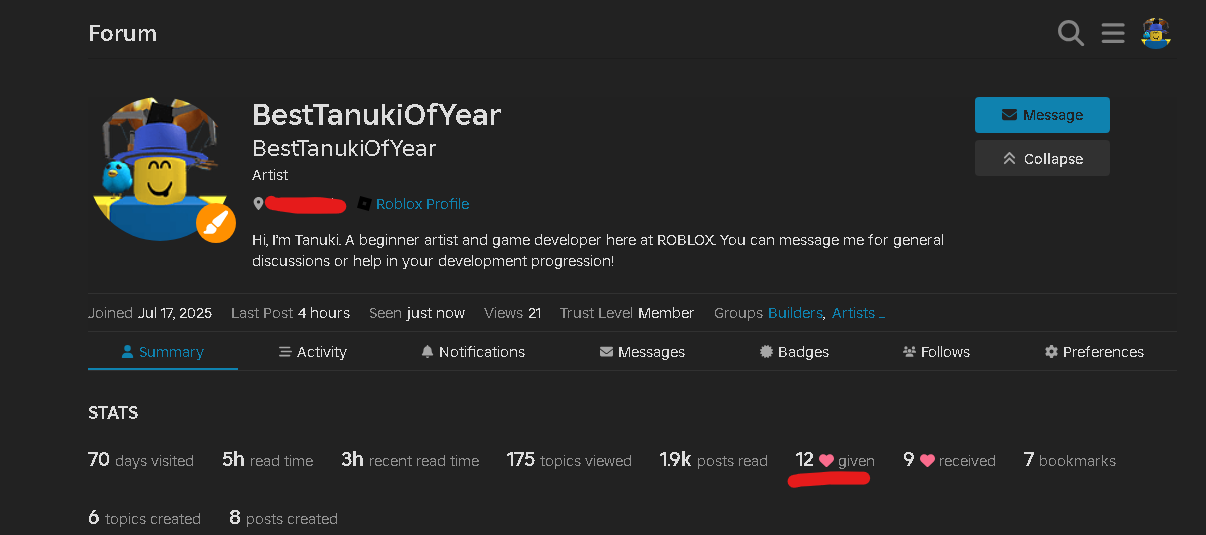Click the user avatar in header
The width and height of the screenshot is (1206, 535).
click(1156, 34)
